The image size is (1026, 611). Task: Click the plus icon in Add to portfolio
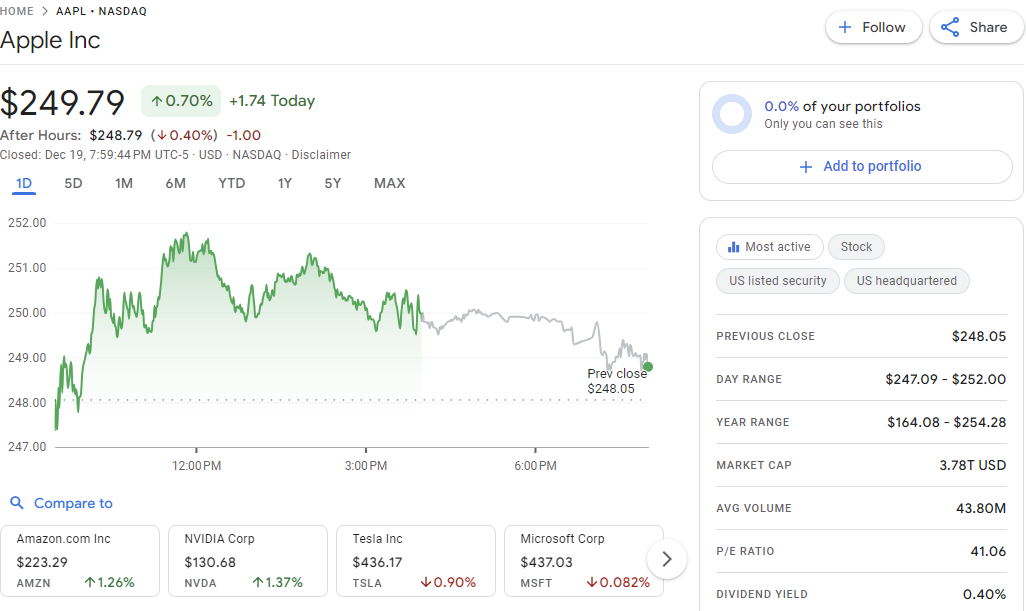pos(806,167)
